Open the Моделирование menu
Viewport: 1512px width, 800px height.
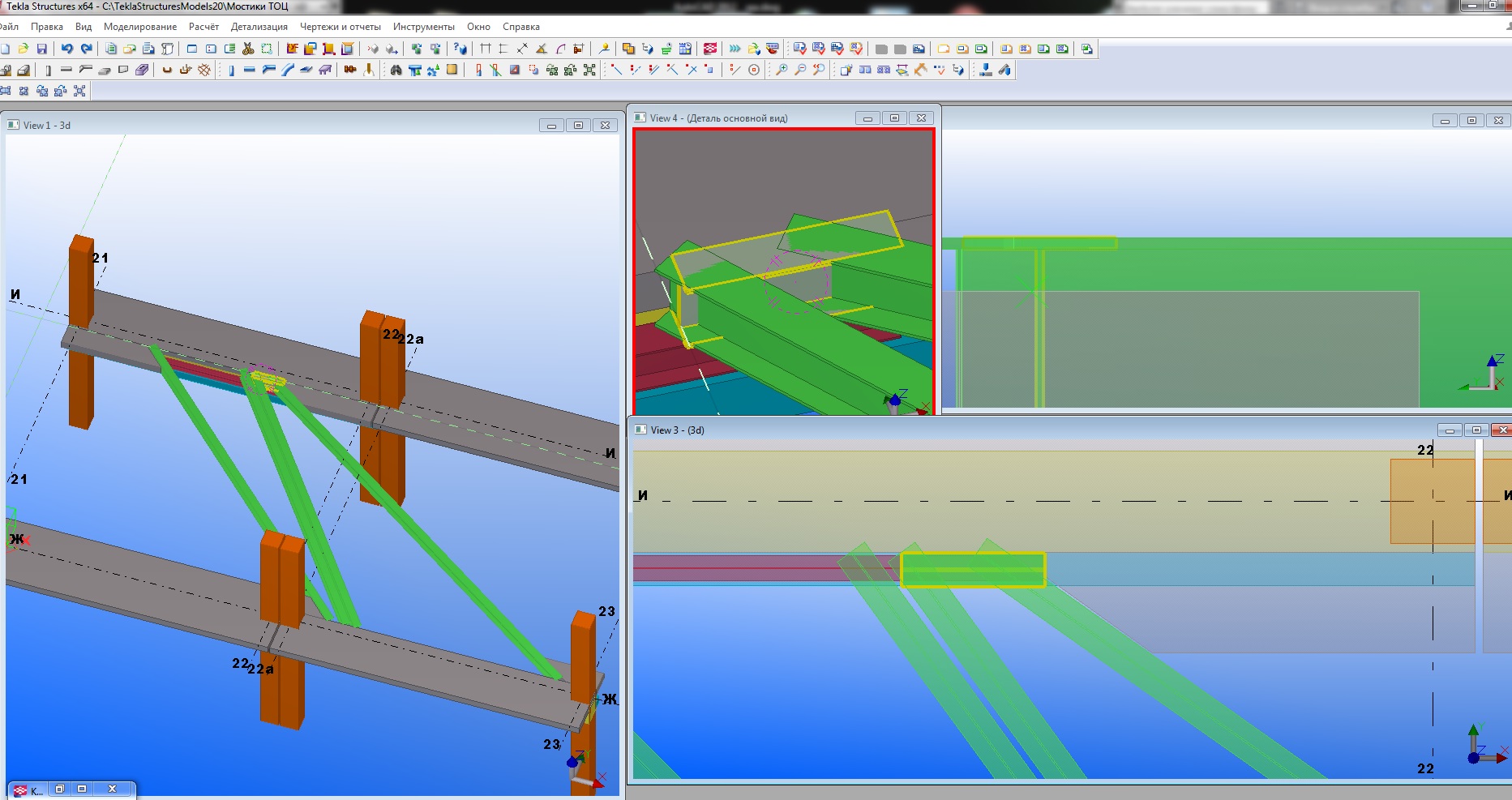click(139, 27)
